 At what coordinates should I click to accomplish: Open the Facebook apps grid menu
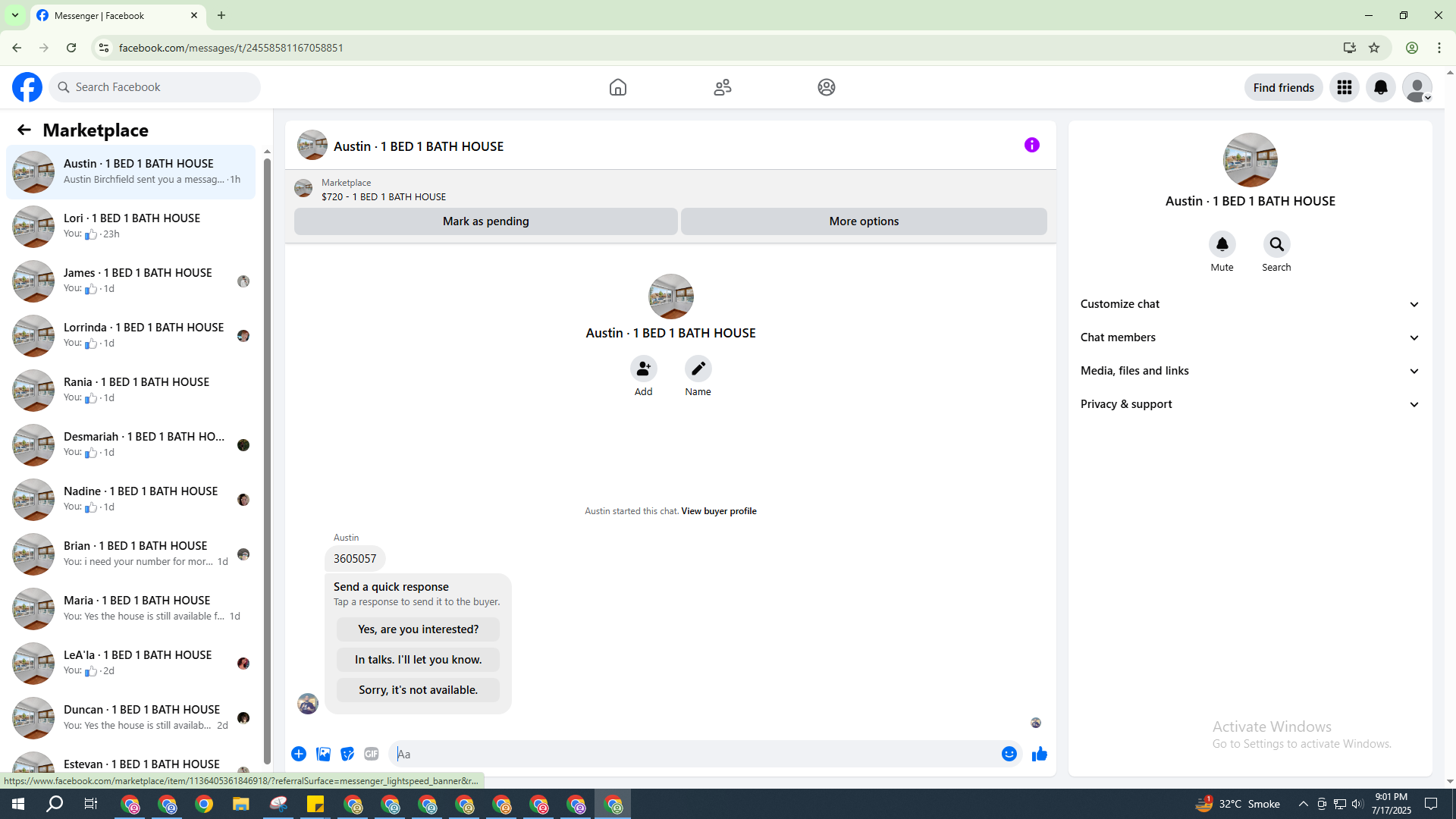pos(1345,87)
